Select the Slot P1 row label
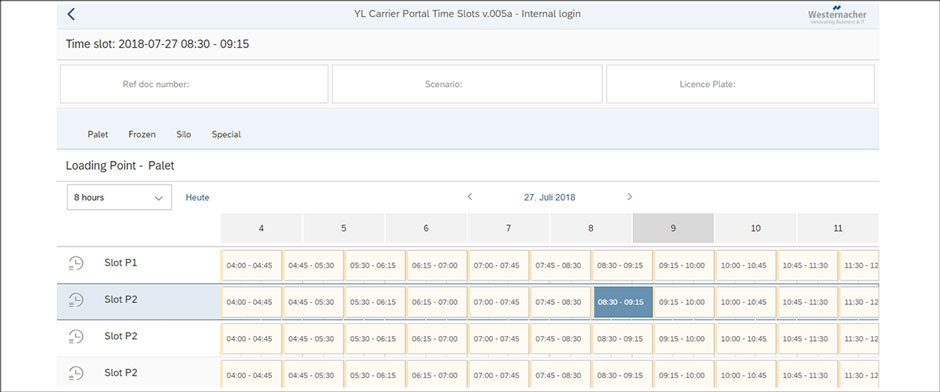Image resolution: width=940 pixels, height=392 pixels. click(120, 263)
